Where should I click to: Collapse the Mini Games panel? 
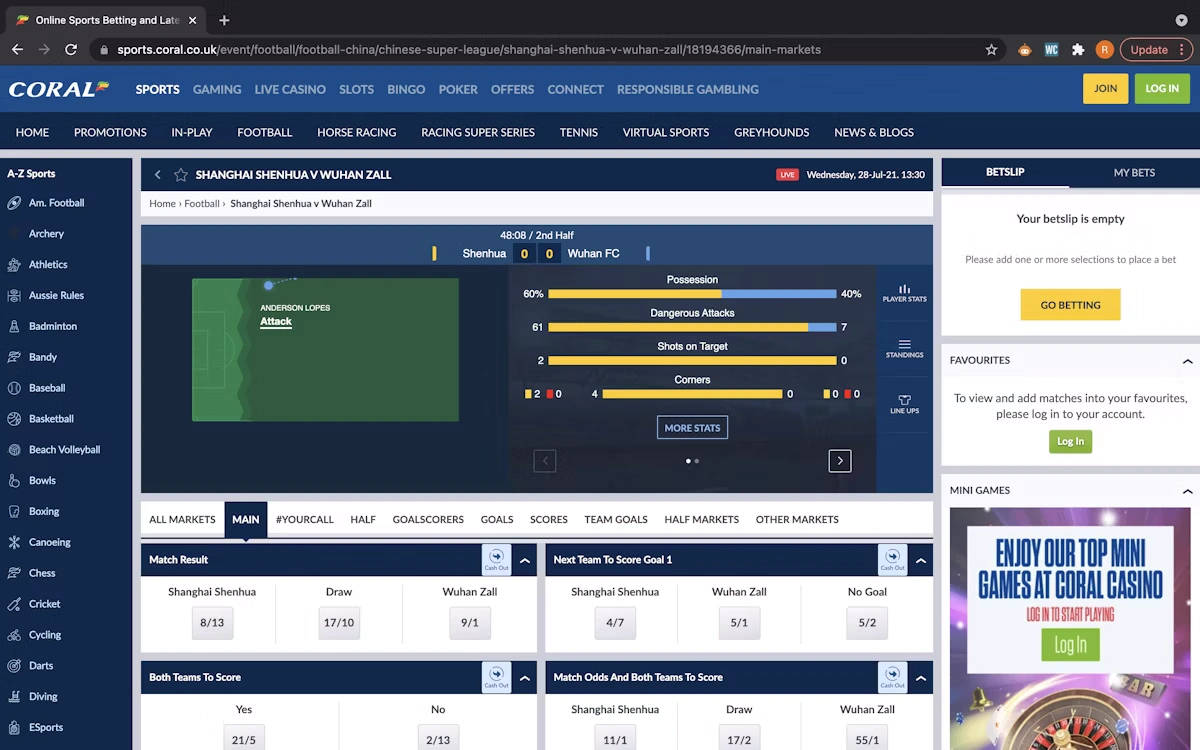[x=1187, y=491]
